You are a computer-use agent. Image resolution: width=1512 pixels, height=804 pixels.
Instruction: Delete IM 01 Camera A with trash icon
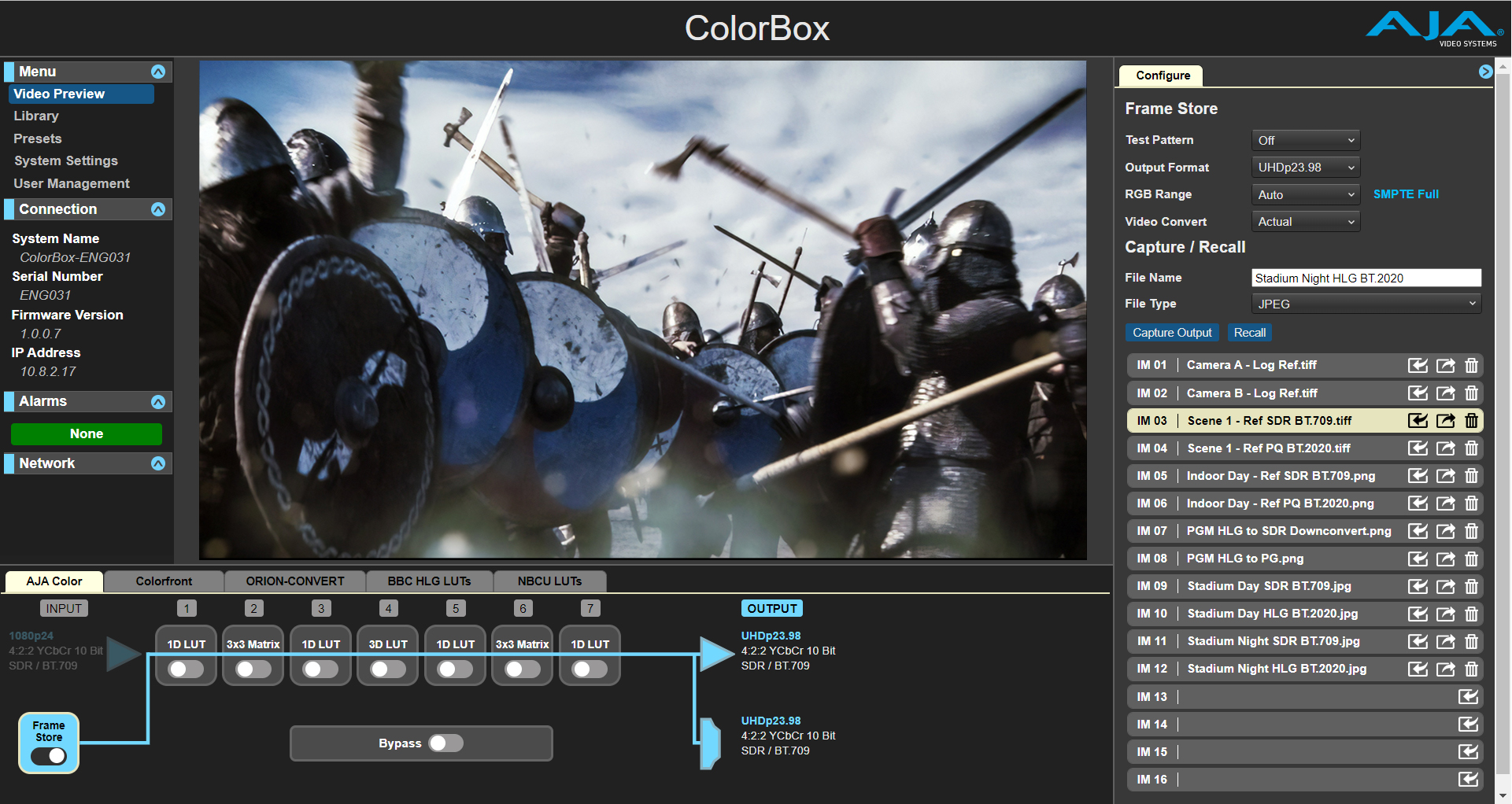click(1471, 366)
